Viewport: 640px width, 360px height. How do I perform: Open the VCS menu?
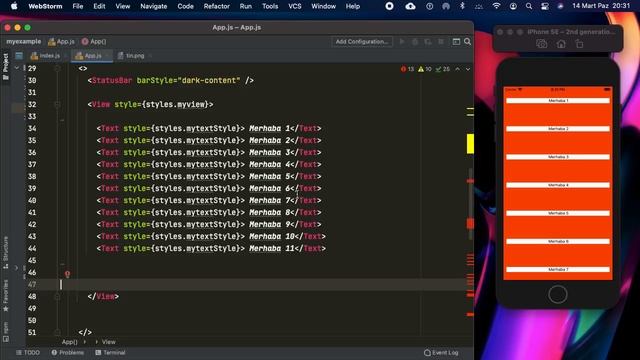pyautogui.click(x=295, y=6)
